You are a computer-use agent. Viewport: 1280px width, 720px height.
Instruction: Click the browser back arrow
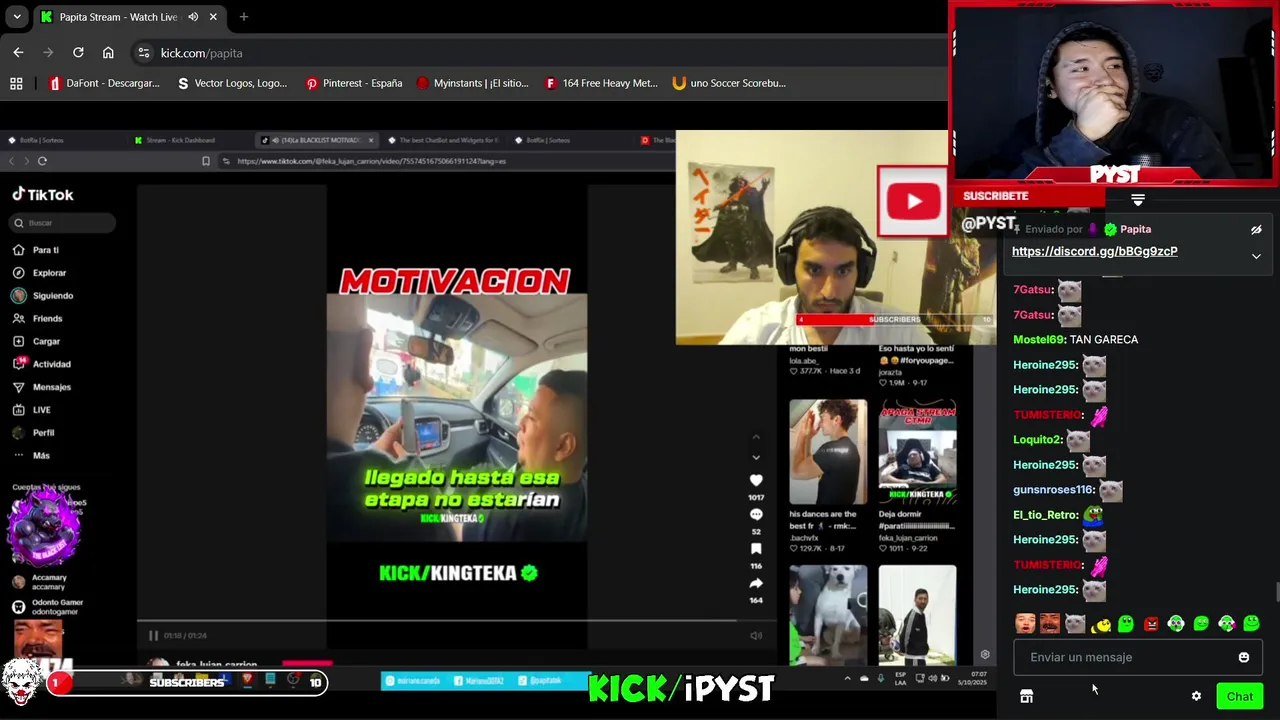click(x=18, y=53)
